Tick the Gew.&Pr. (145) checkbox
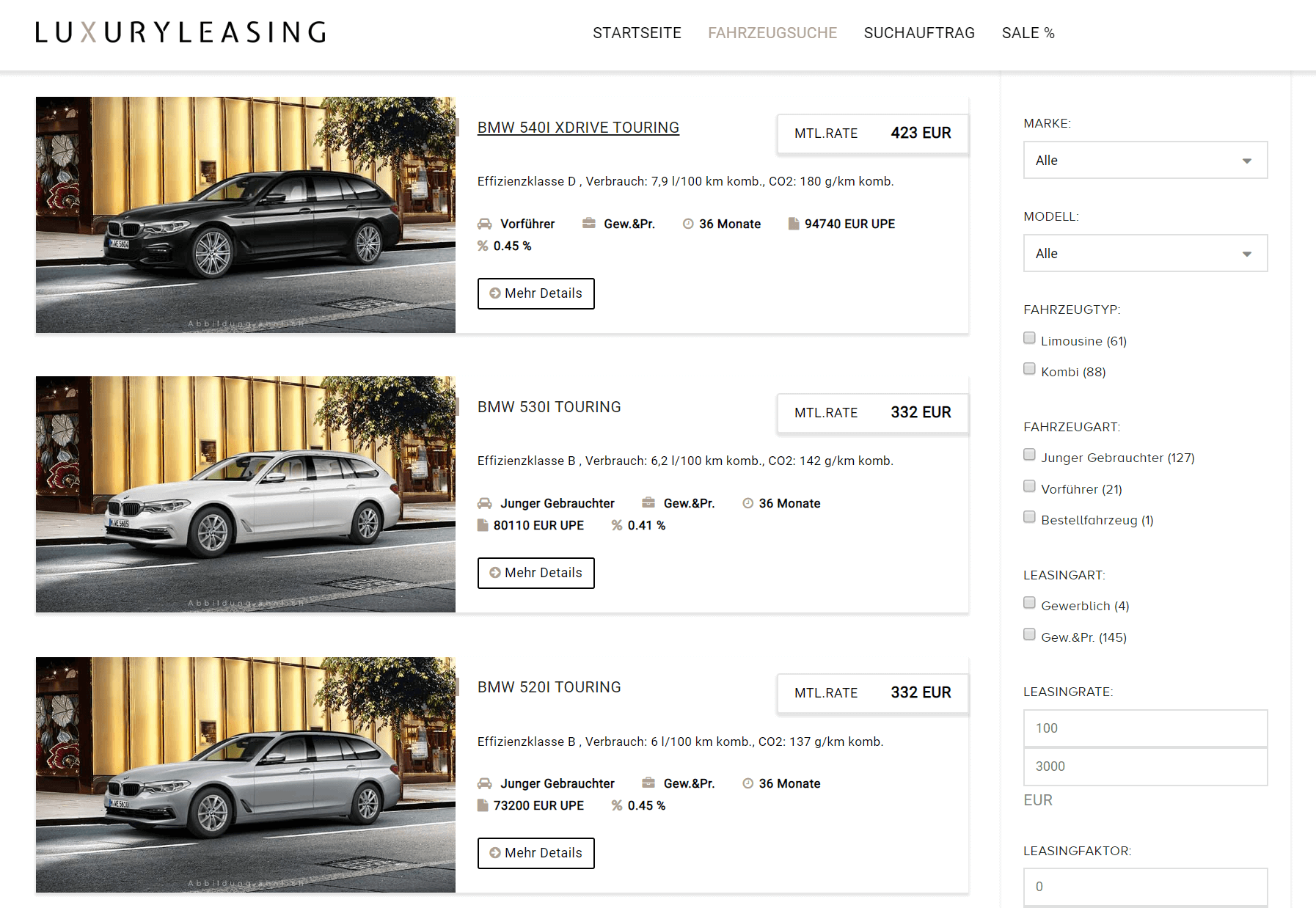The image size is (1316, 908). pos(1029,634)
